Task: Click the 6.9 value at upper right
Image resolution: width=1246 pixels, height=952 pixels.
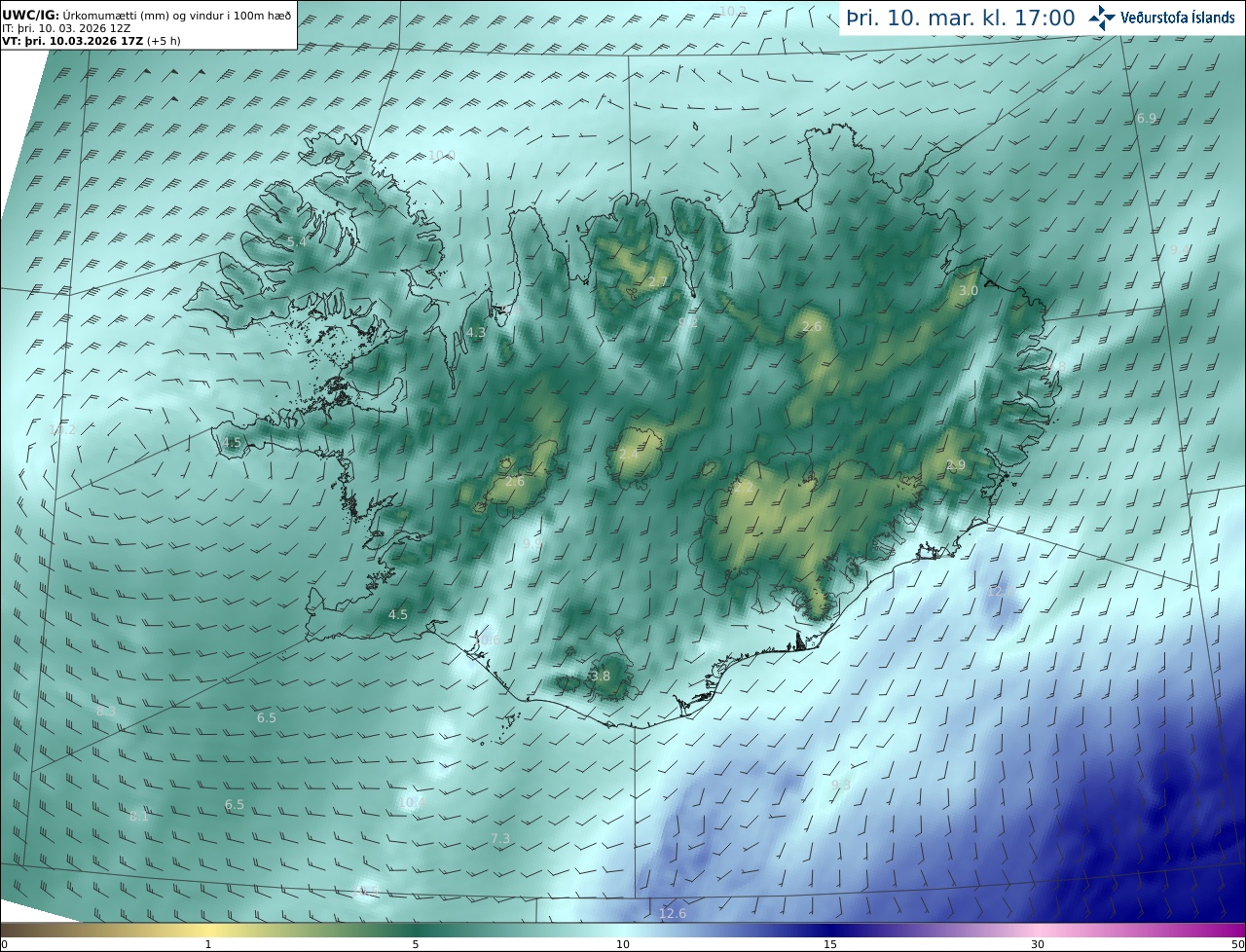Action: click(x=1147, y=119)
